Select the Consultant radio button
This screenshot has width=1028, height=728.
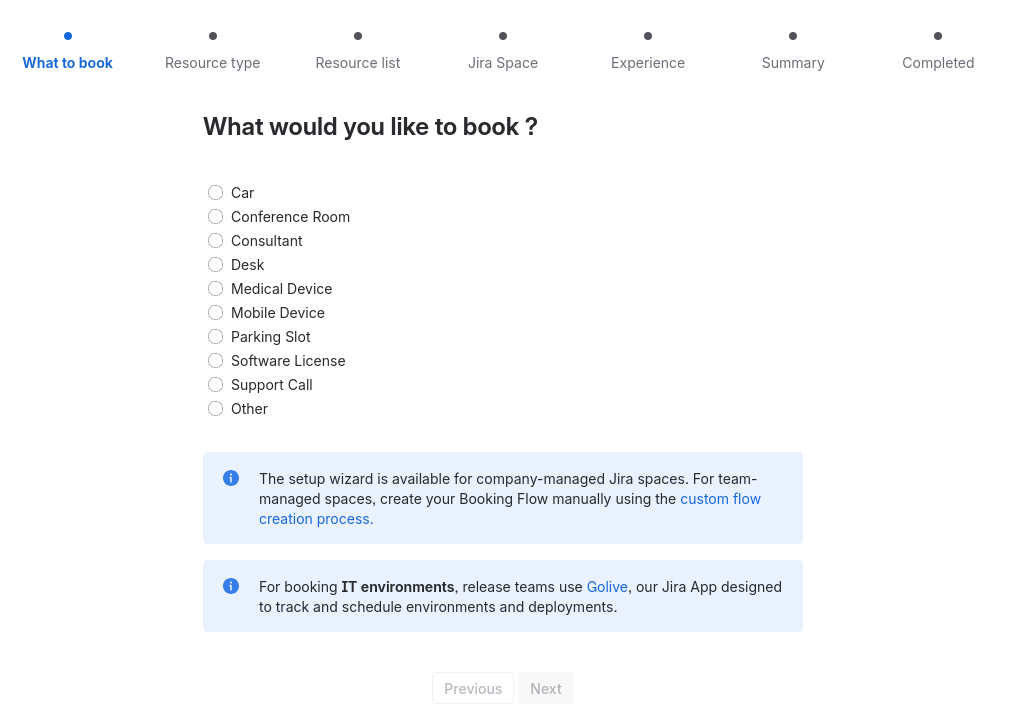(x=215, y=241)
